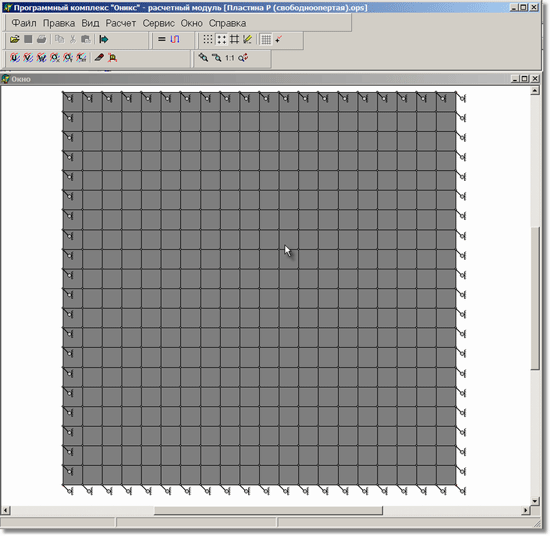Toggle the dense dotted grid display
Image resolution: width=550 pixels, height=536 pixels.
coord(208,39)
